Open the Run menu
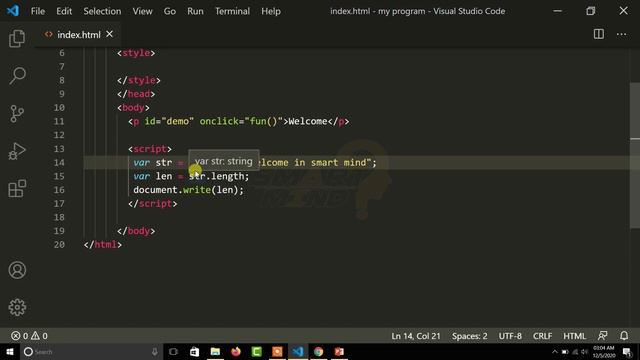This screenshot has width=640, height=360. click(x=195, y=11)
